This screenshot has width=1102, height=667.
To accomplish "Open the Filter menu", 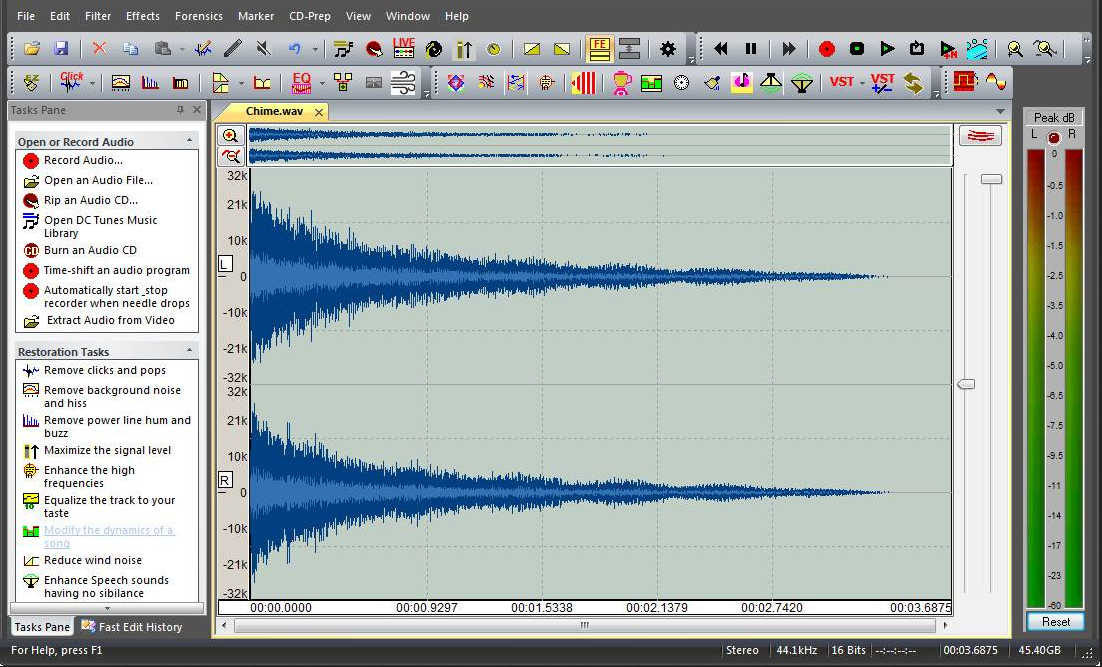I will [98, 15].
